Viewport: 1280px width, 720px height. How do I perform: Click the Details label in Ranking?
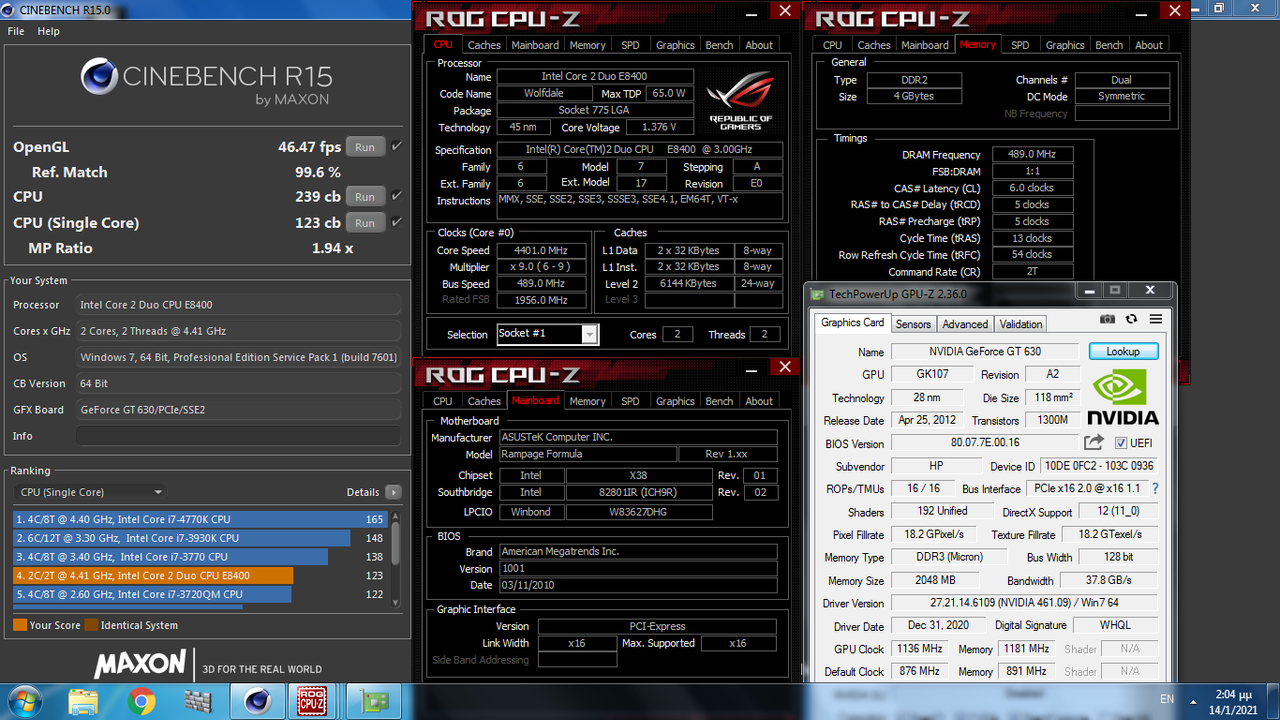[363, 492]
